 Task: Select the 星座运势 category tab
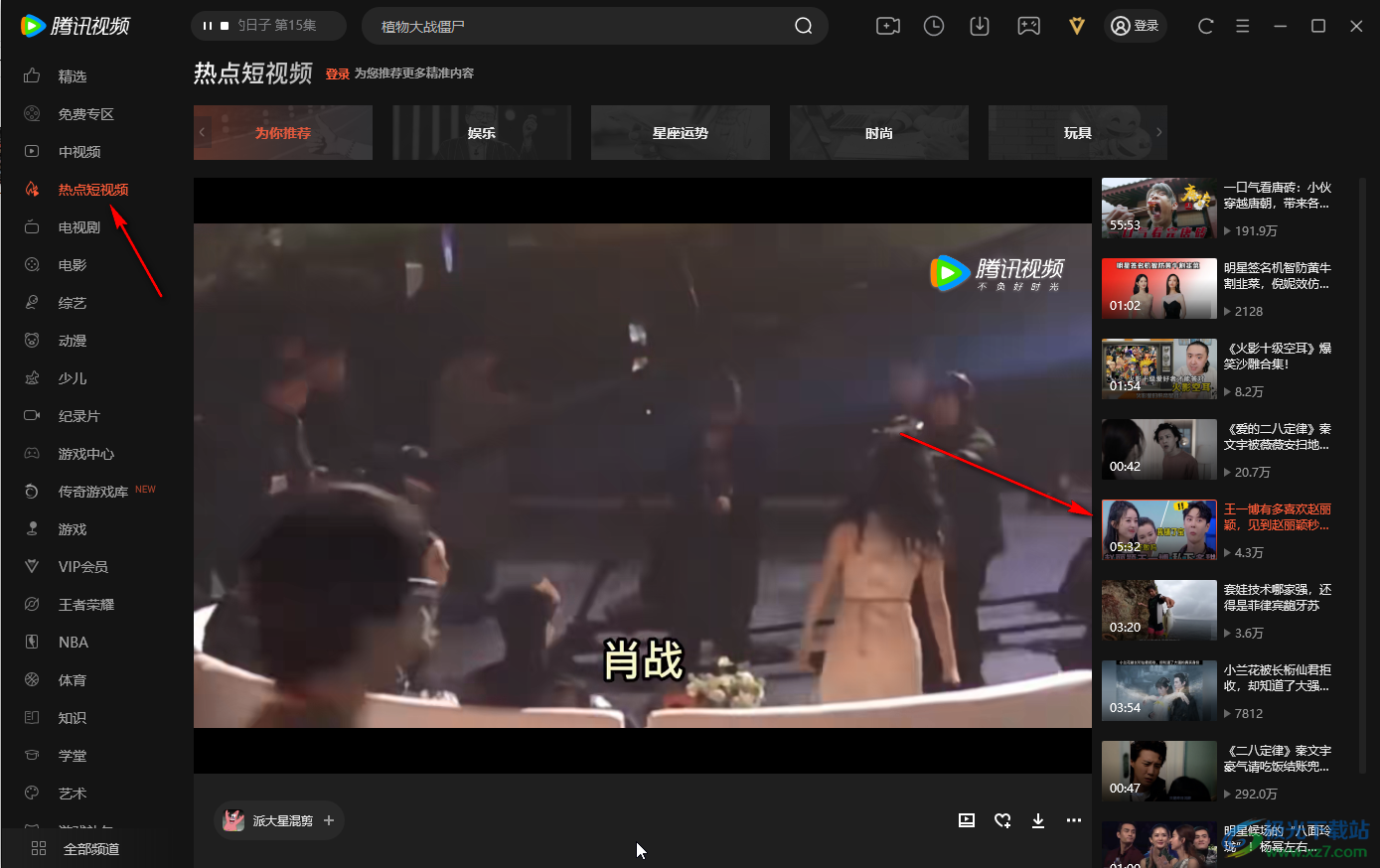click(681, 133)
